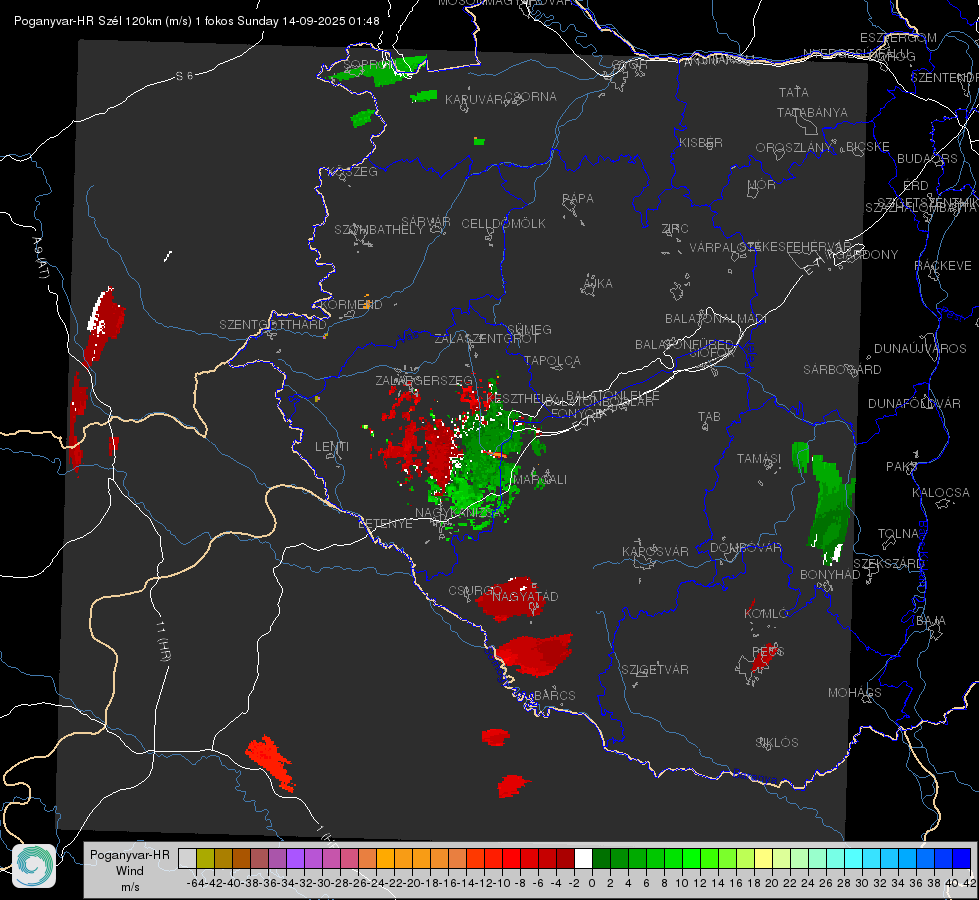Click the MOHACS city label
Image resolution: width=979 pixels, height=900 pixels.
[855, 693]
